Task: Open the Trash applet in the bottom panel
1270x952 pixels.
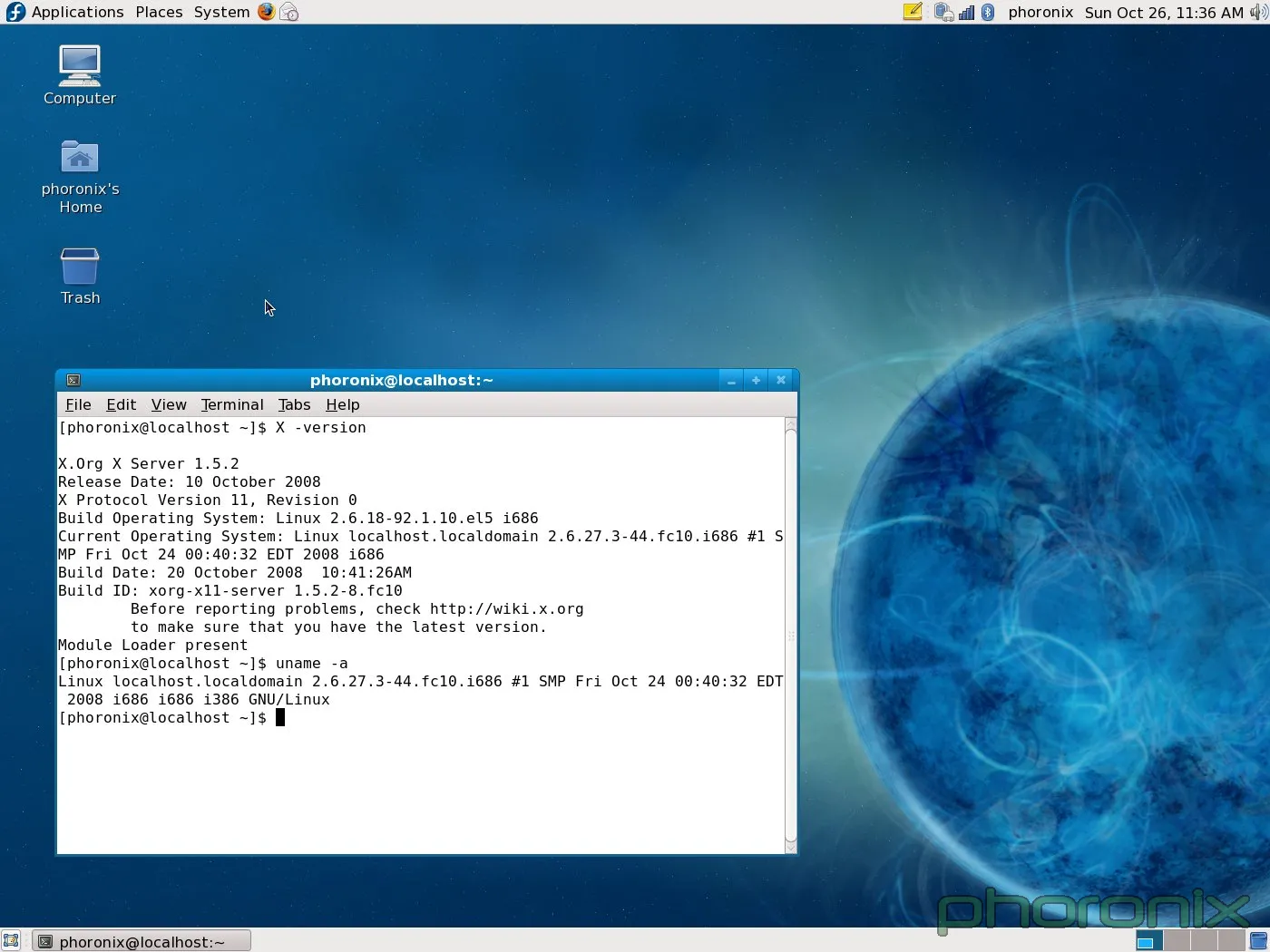Action: pyautogui.click(x=1258, y=941)
